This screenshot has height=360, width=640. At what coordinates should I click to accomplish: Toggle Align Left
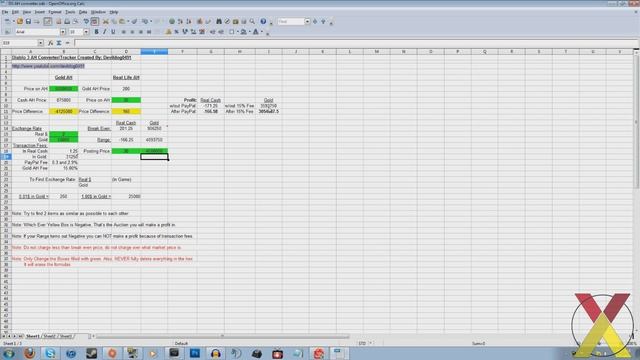(x=123, y=32)
